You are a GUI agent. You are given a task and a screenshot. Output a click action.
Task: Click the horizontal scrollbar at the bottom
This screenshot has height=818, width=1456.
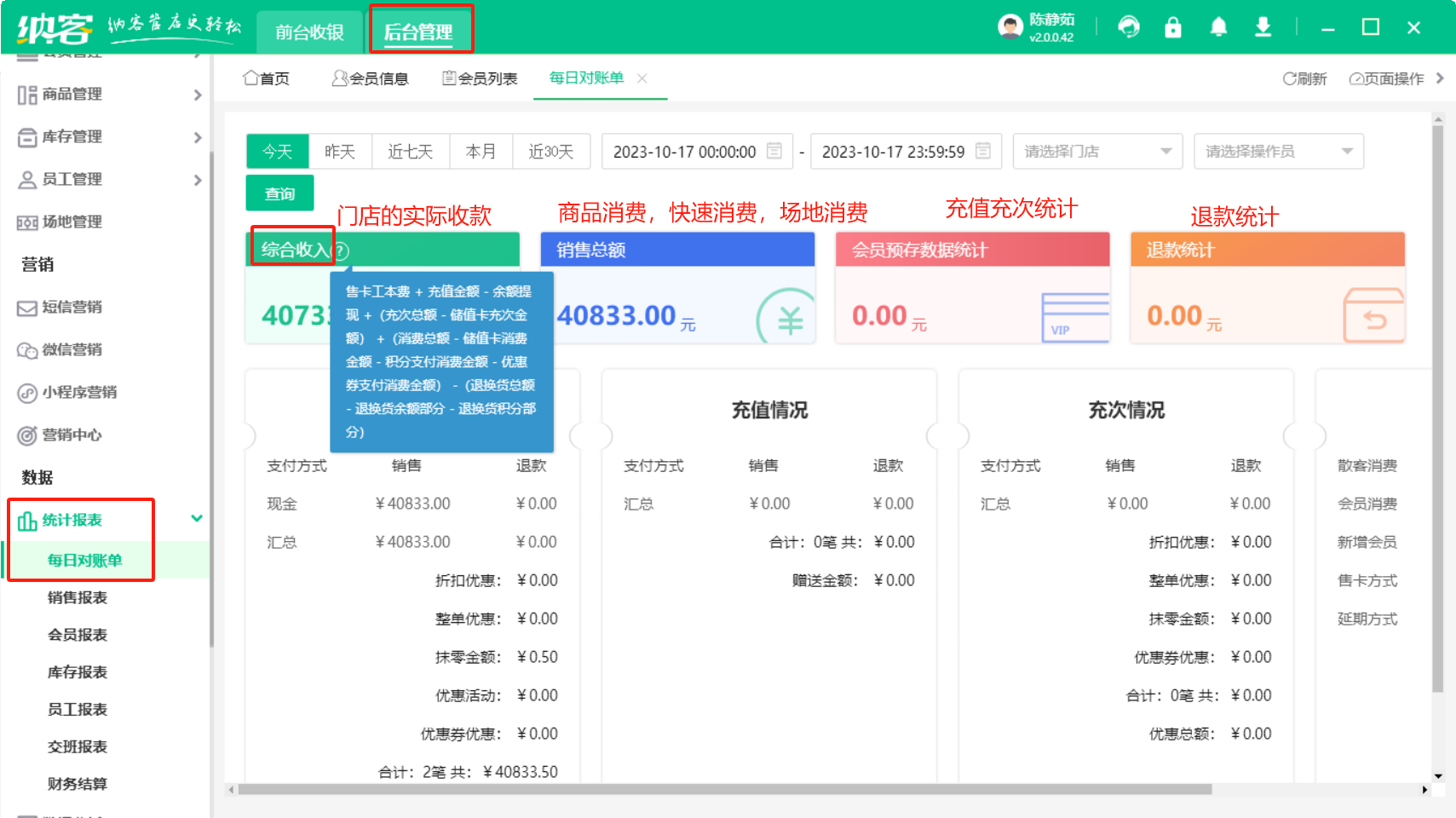click(x=724, y=790)
